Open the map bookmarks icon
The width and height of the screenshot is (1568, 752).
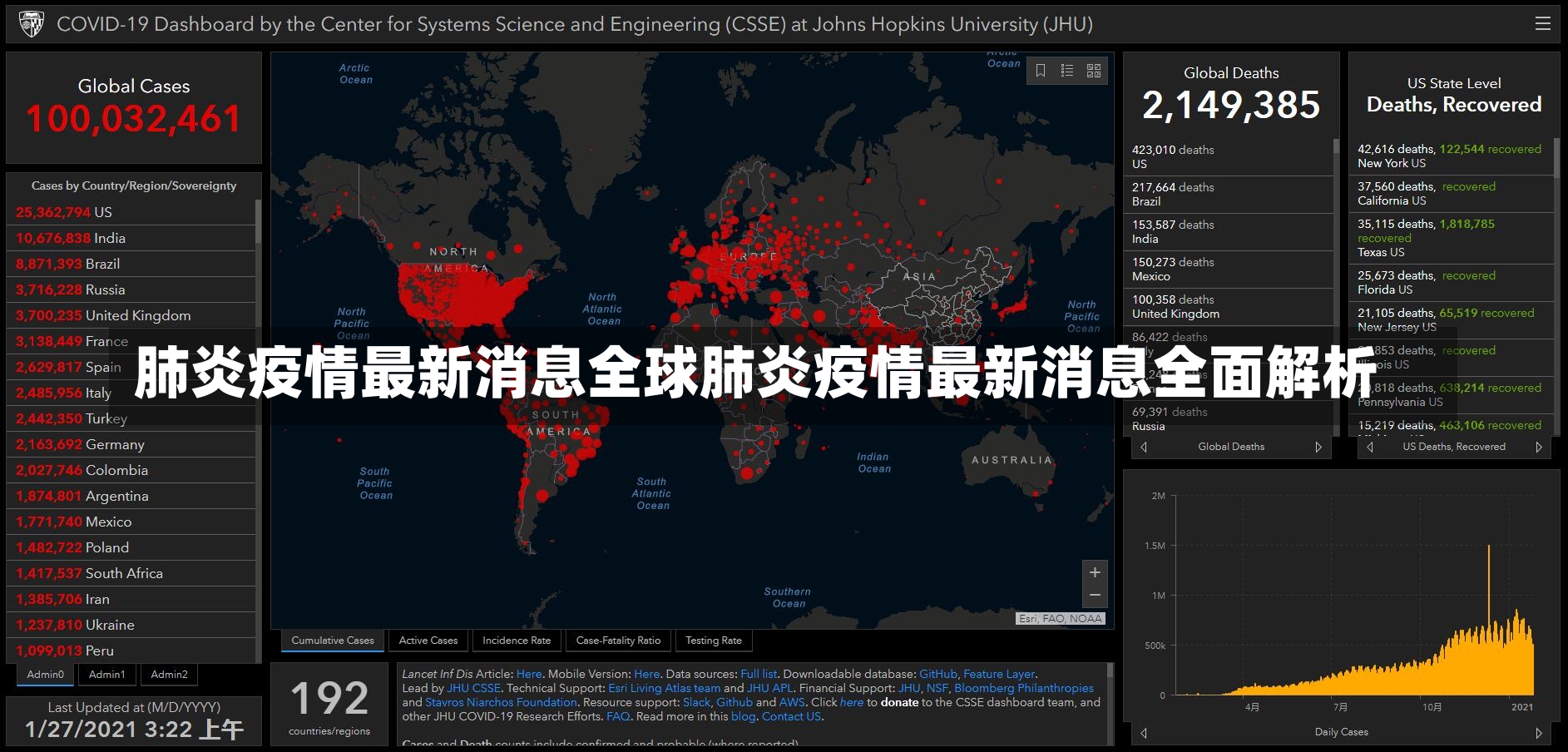tap(1041, 71)
